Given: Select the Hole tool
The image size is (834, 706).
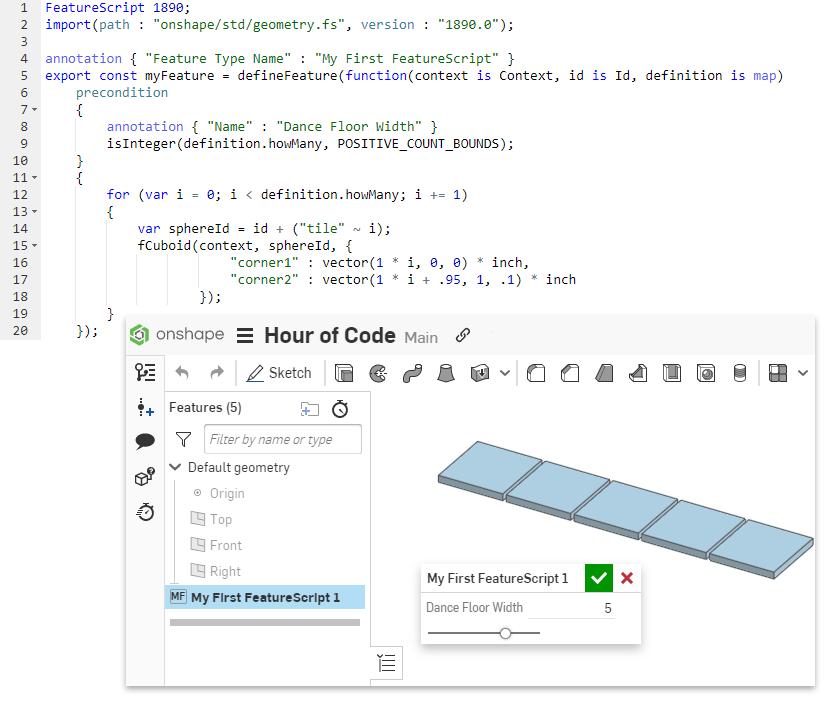Looking at the screenshot, I should pyautogui.click(x=707, y=372).
